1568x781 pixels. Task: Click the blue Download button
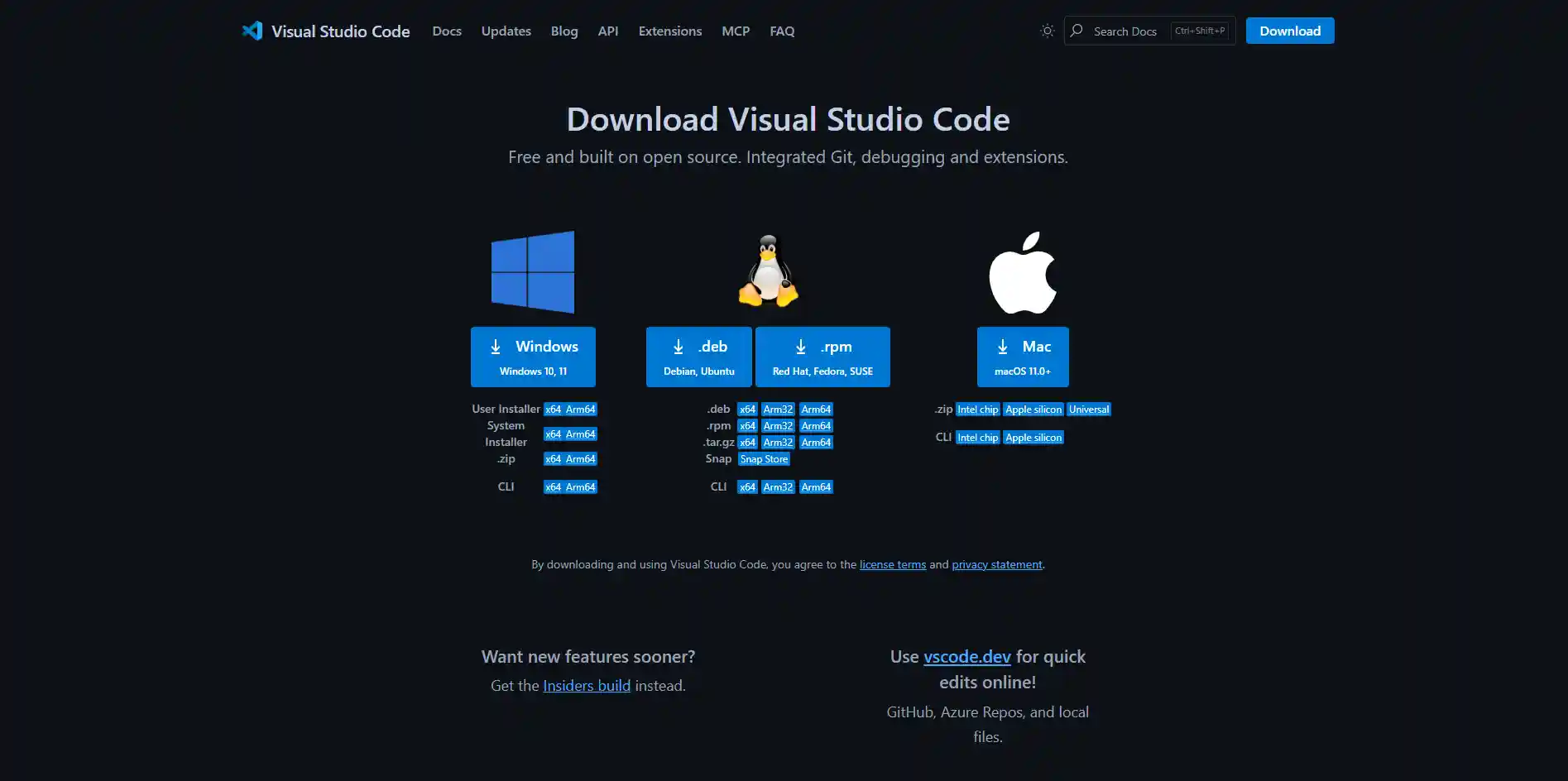(1289, 31)
